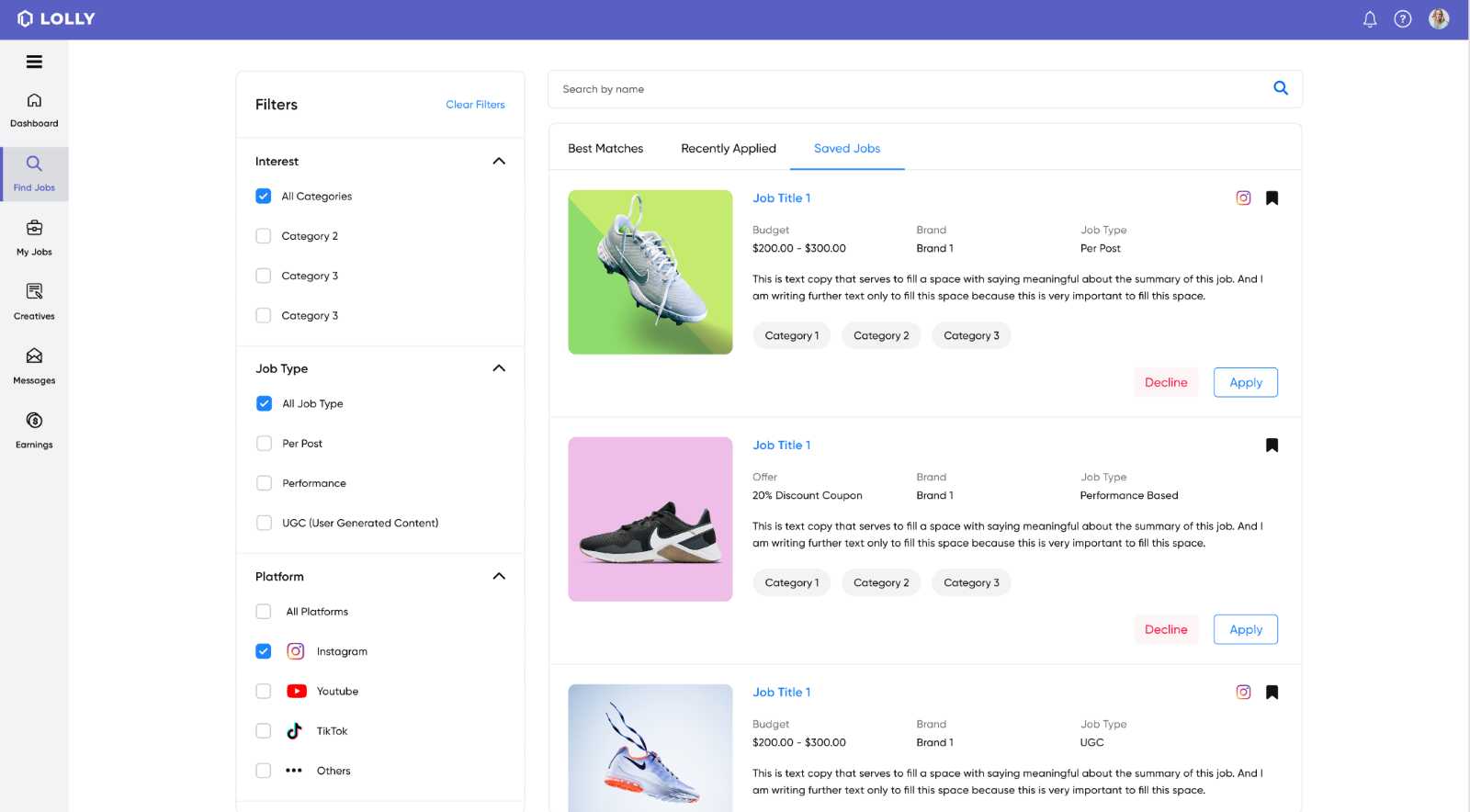This screenshot has height=812, width=1470.
Task: Open Earnings in sidebar
Action: [34, 431]
